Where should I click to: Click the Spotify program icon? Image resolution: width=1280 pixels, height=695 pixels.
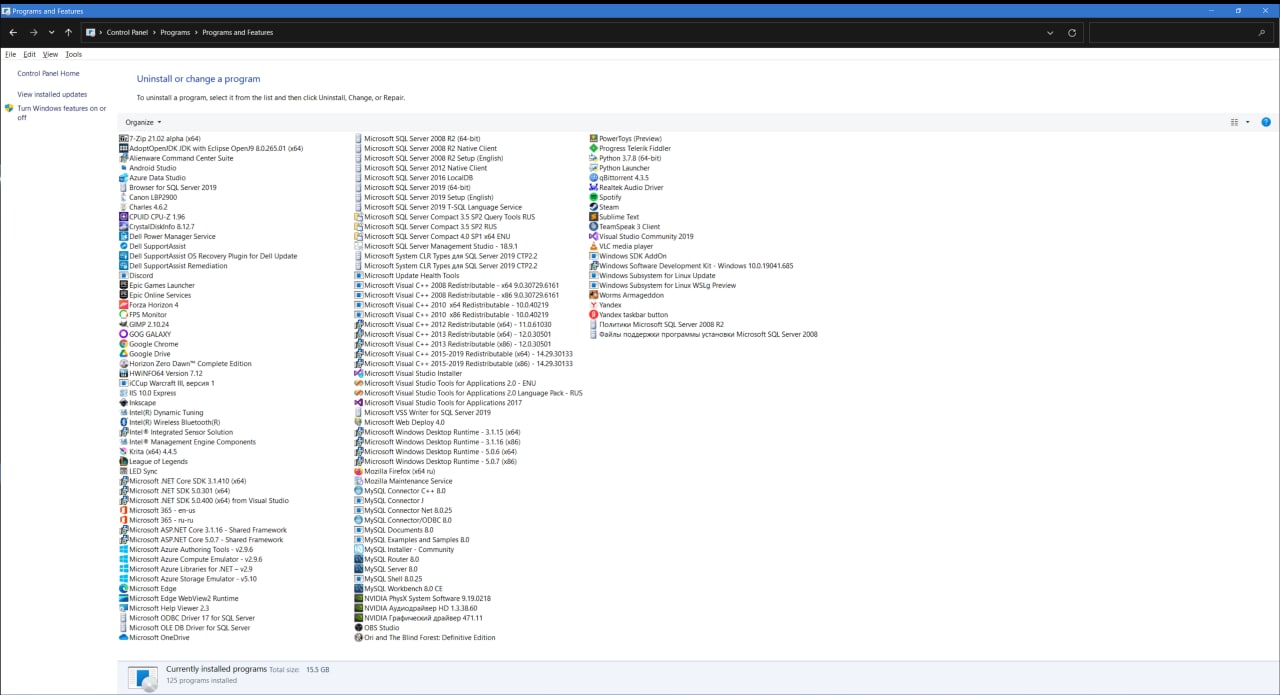click(594, 198)
